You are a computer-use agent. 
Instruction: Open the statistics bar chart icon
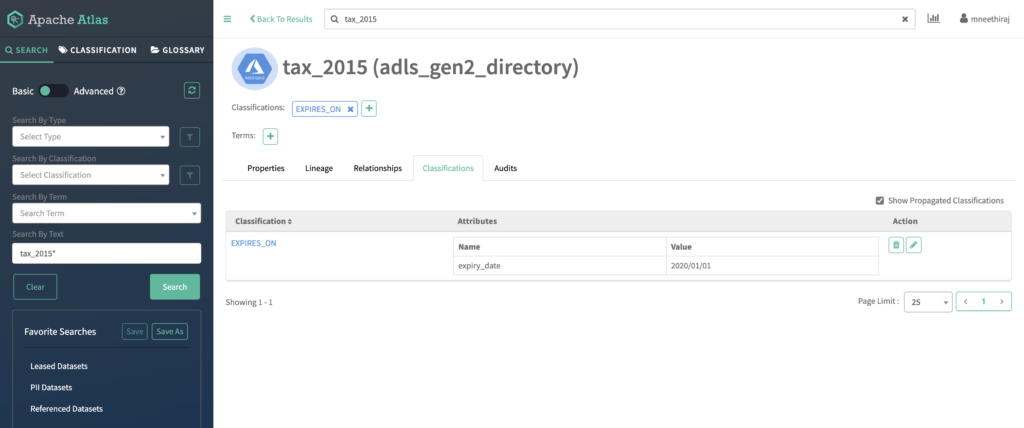[933, 18]
